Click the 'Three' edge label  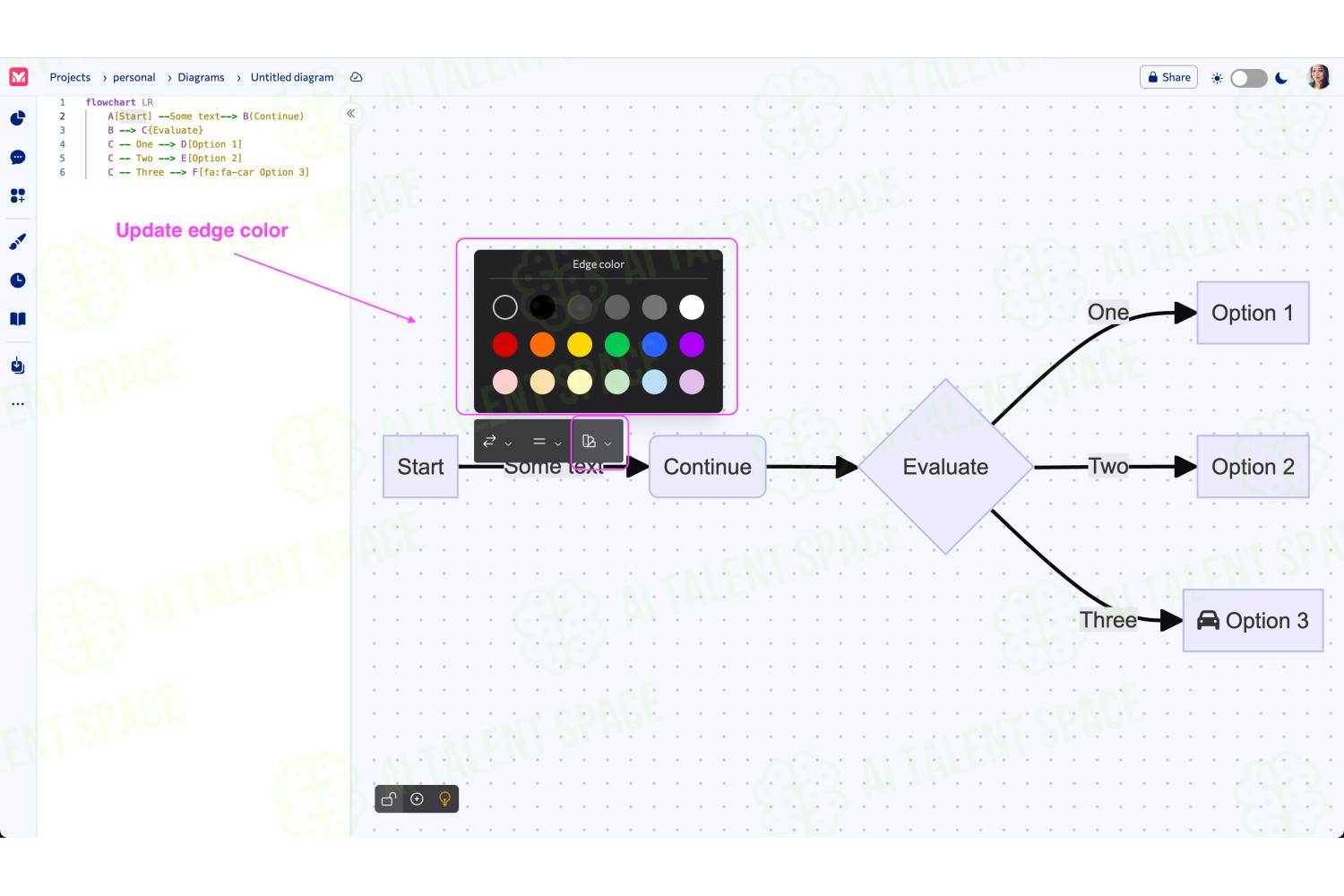[x=1107, y=620]
